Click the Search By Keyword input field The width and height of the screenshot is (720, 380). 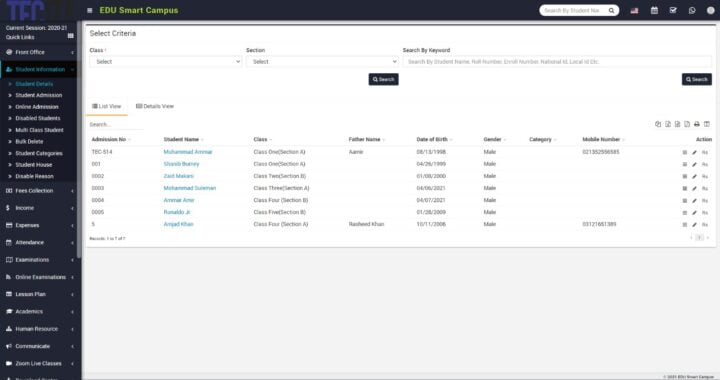tap(557, 61)
